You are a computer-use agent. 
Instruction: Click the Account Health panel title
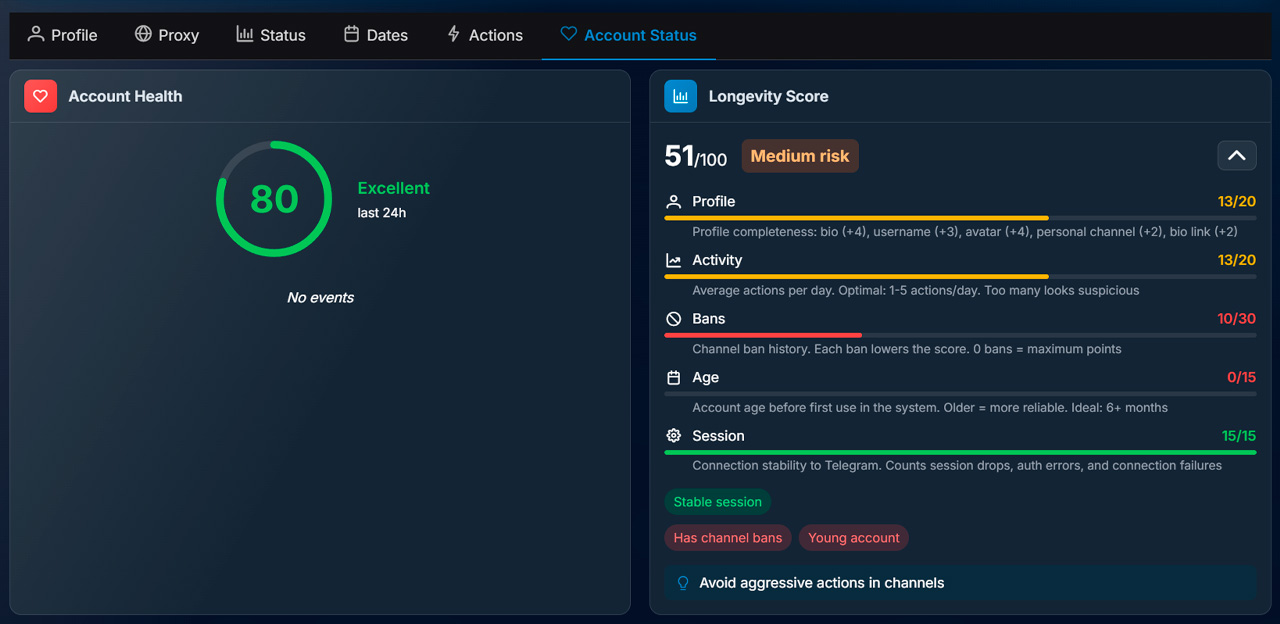(x=125, y=96)
